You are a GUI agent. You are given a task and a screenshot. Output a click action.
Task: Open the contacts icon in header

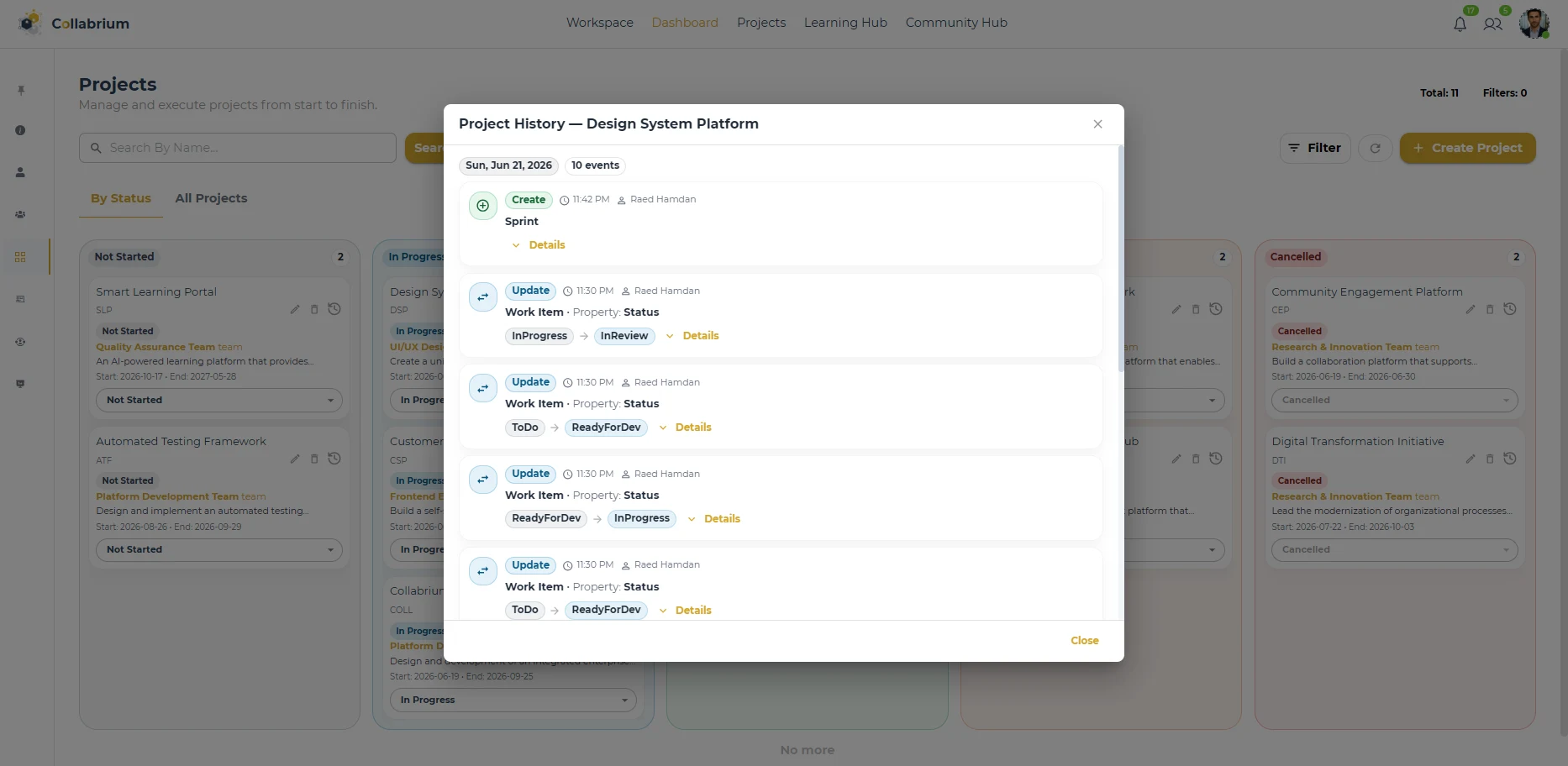(1492, 24)
